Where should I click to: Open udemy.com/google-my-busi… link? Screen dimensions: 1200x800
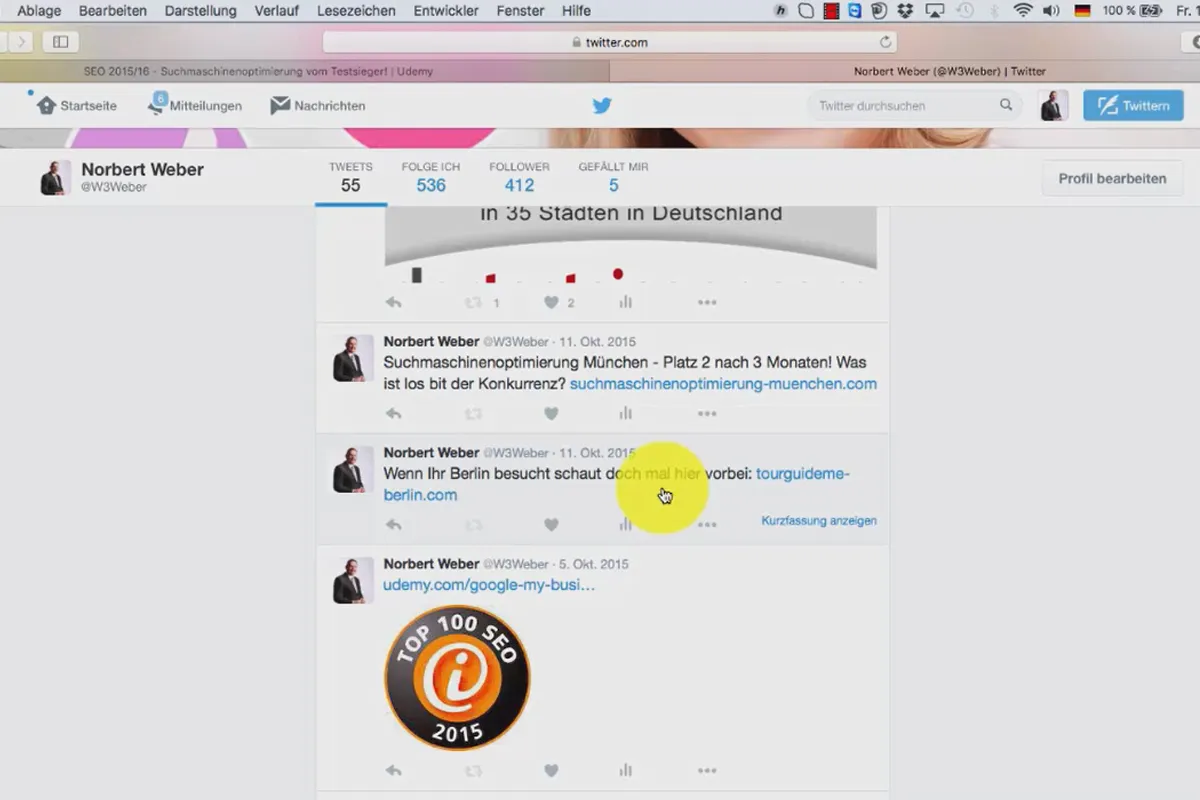(489, 585)
